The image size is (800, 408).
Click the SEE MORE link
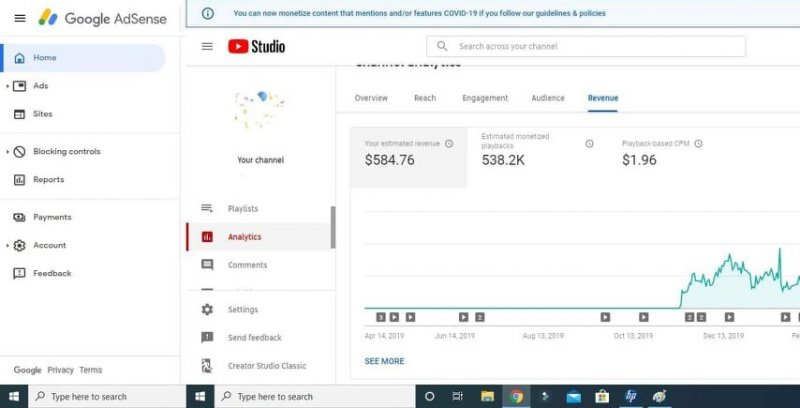pyautogui.click(x=384, y=361)
